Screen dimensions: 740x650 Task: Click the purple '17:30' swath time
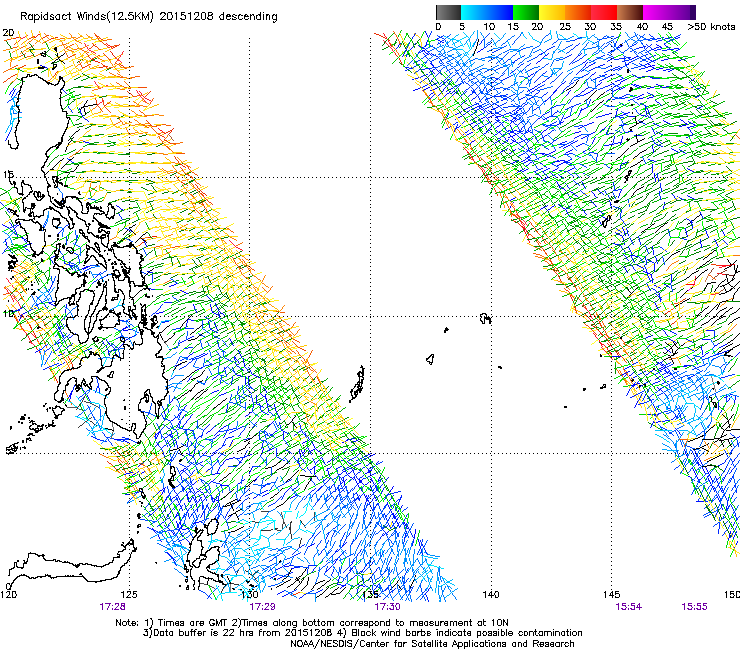point(387,607)
